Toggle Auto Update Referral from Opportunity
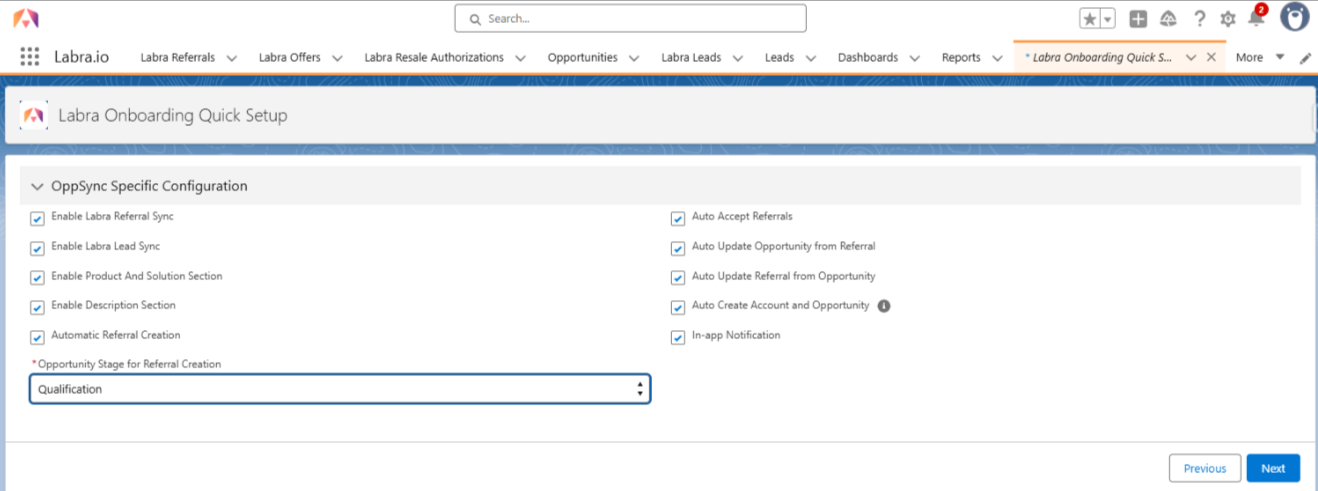Image resolution: width=1318 pixels, height=491 pixels. (678, 278)
